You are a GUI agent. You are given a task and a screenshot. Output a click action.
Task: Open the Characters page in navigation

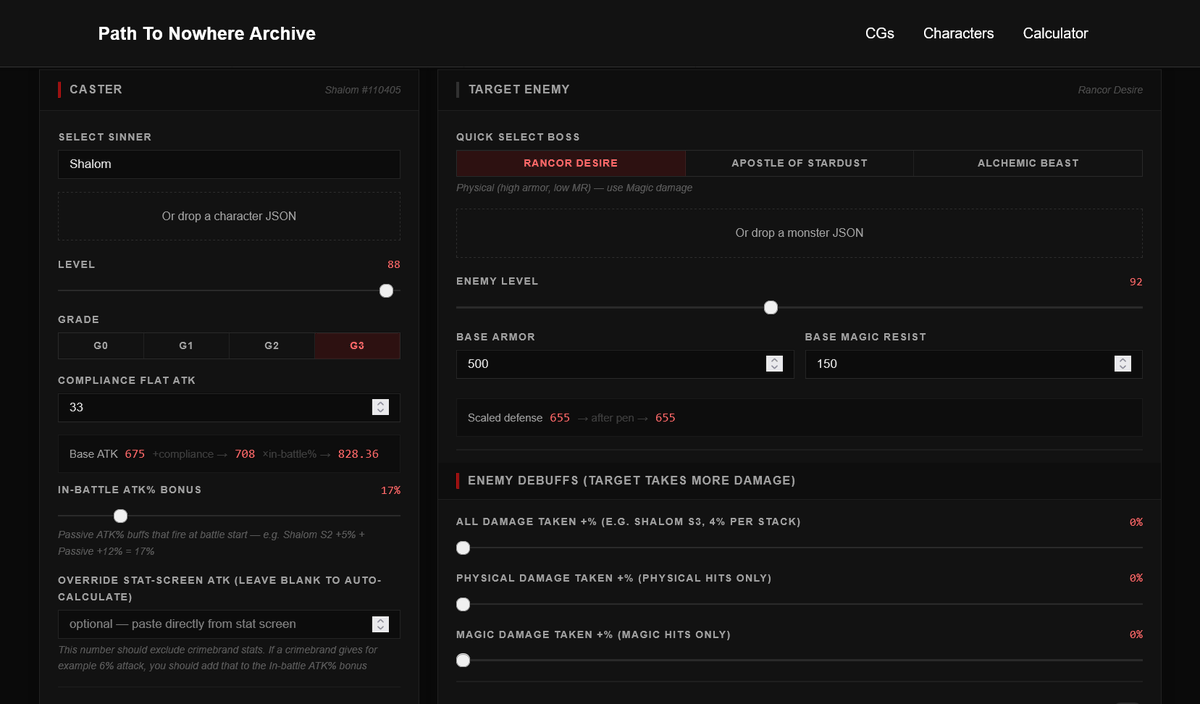pos(958,33)
